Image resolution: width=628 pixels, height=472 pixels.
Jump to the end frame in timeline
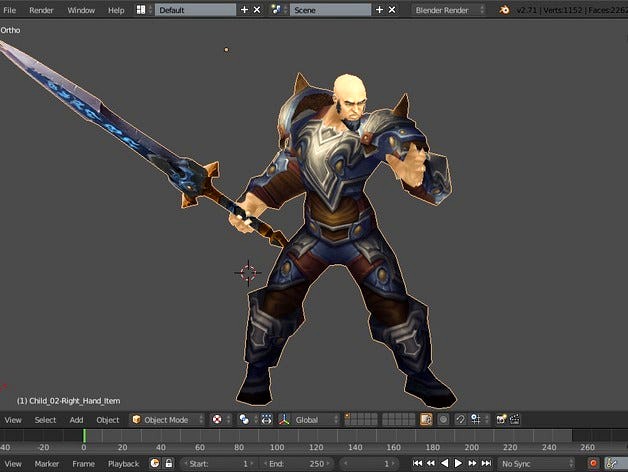(486, 464)
